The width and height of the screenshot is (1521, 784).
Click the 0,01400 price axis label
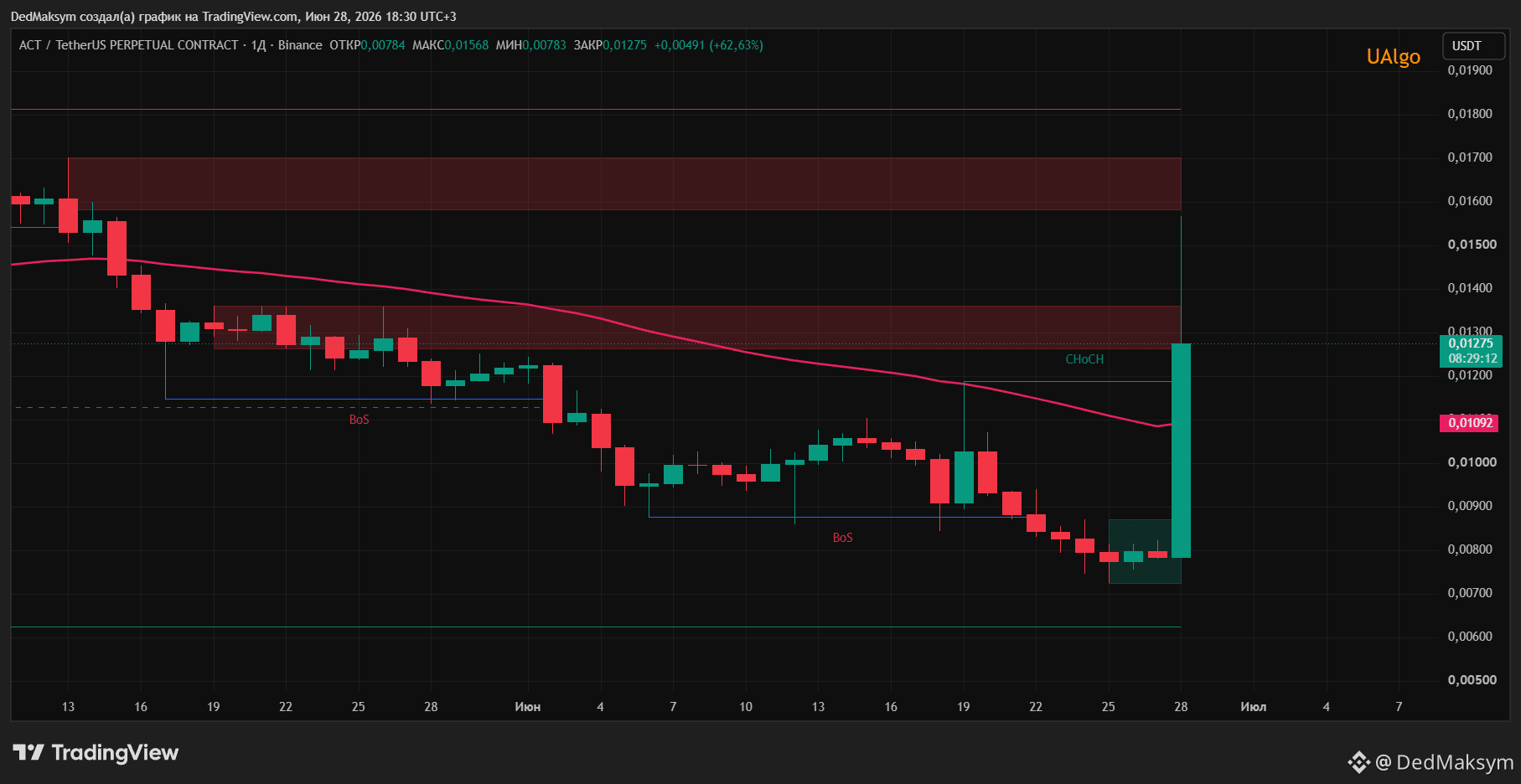(x=1470, y=288)
